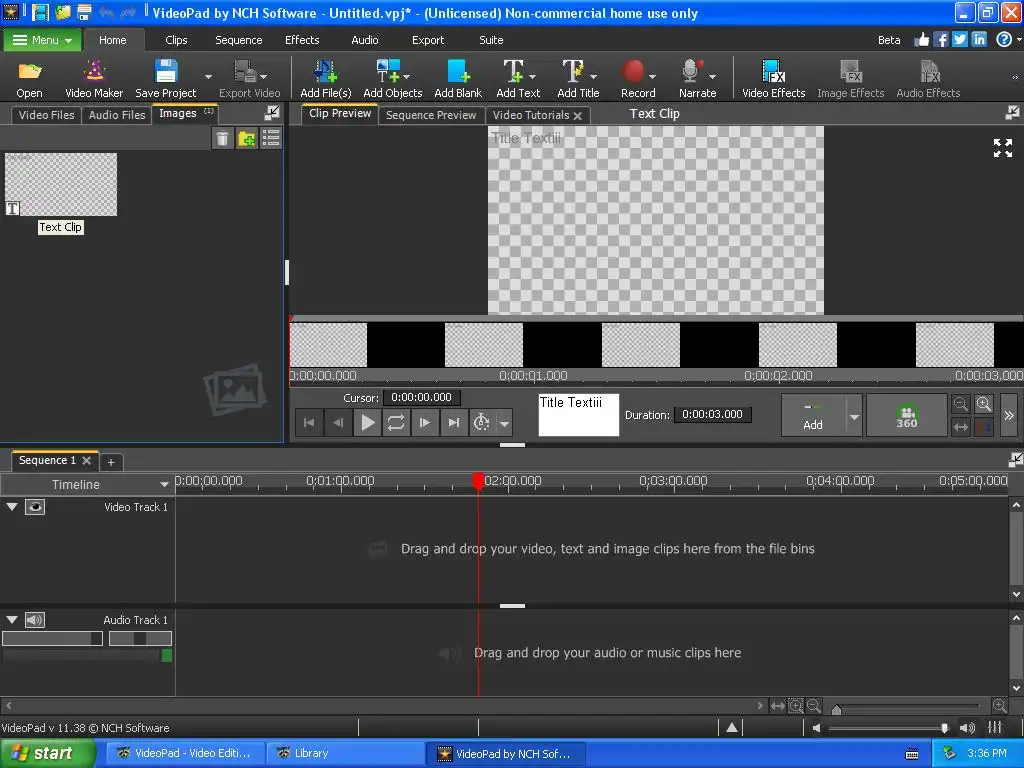Click the thumbs-up like icon
Viewport: 1024px width, 768px height.
[921, 40]
